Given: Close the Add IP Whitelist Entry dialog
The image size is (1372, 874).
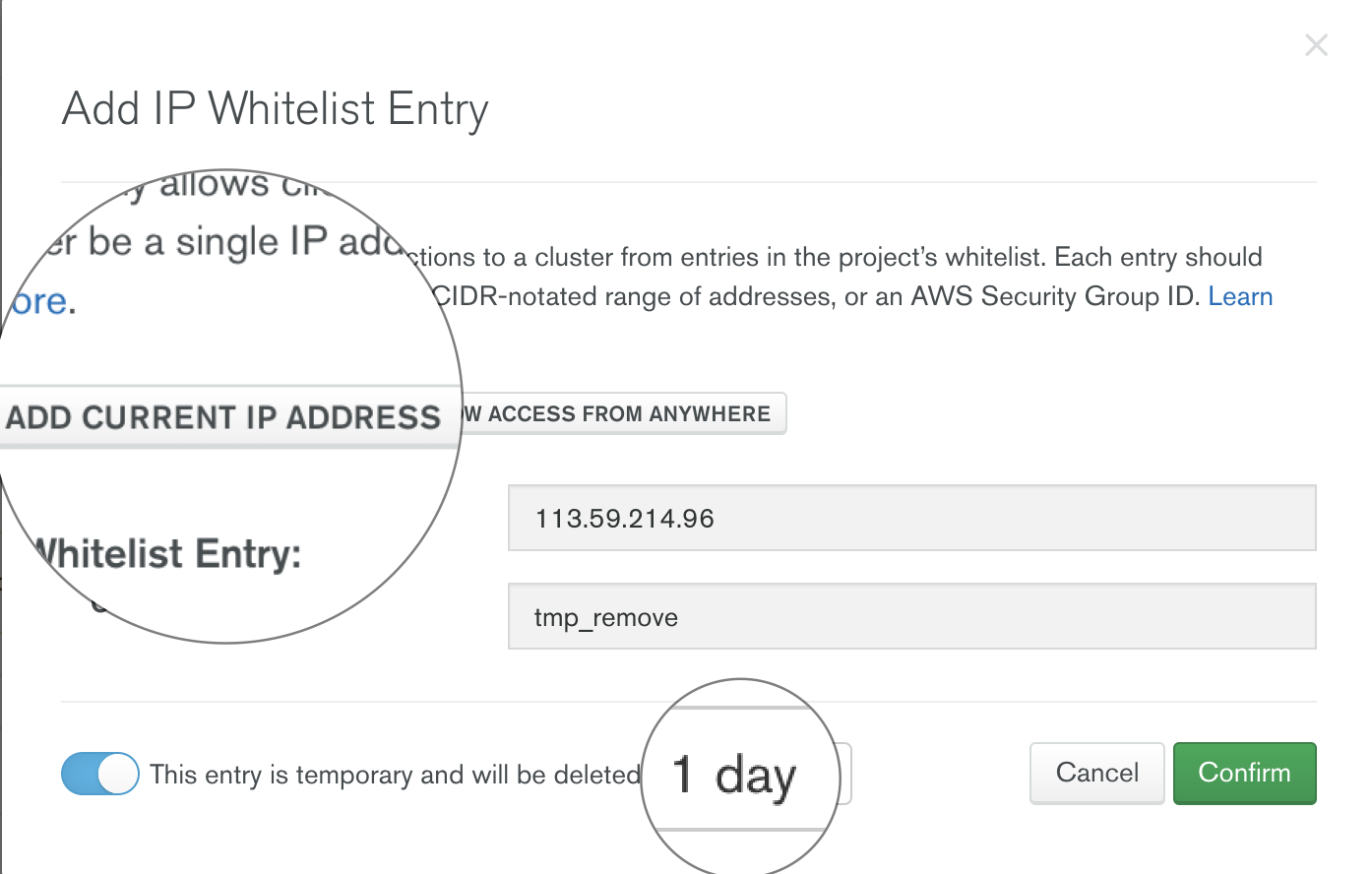Looking at the screenshot, I should click(1316, 45).
